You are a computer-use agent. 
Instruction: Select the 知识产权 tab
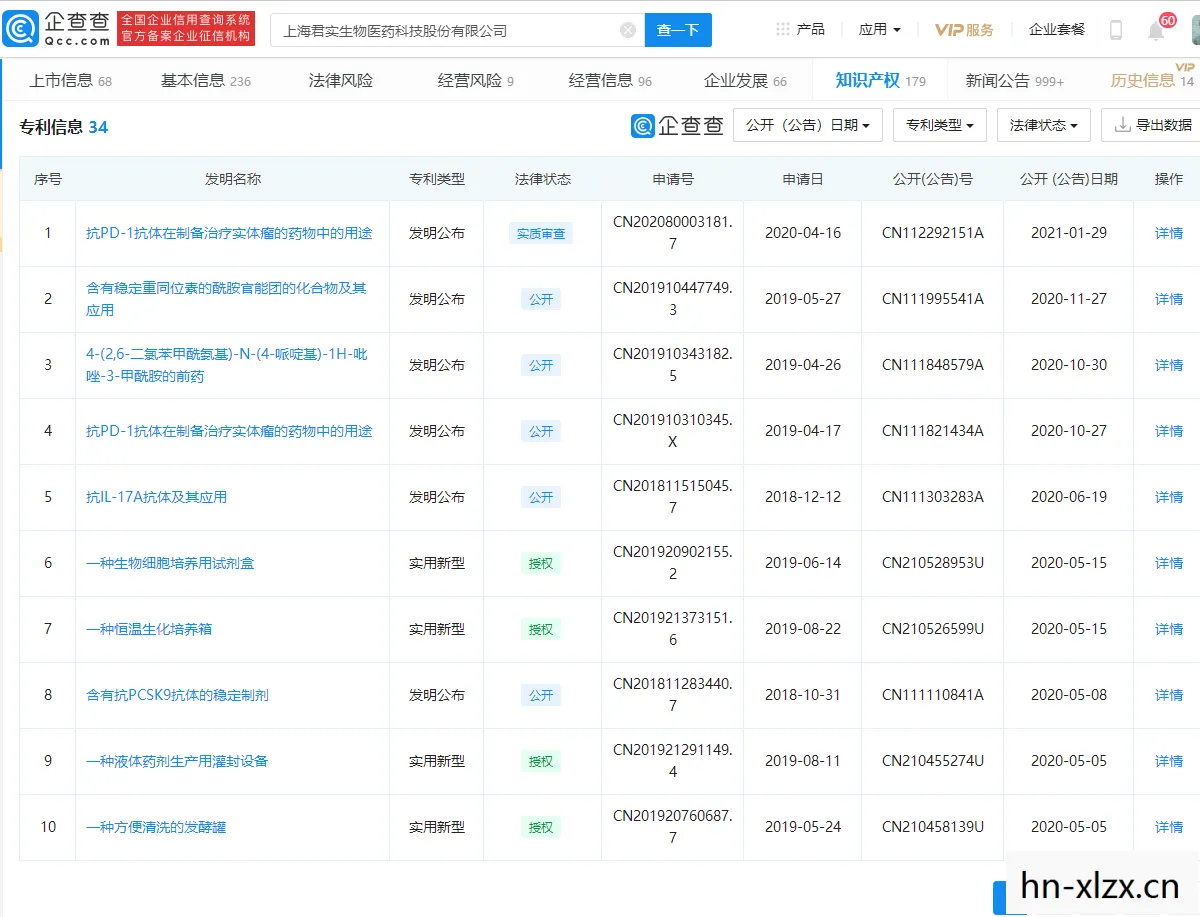(881, 80)
